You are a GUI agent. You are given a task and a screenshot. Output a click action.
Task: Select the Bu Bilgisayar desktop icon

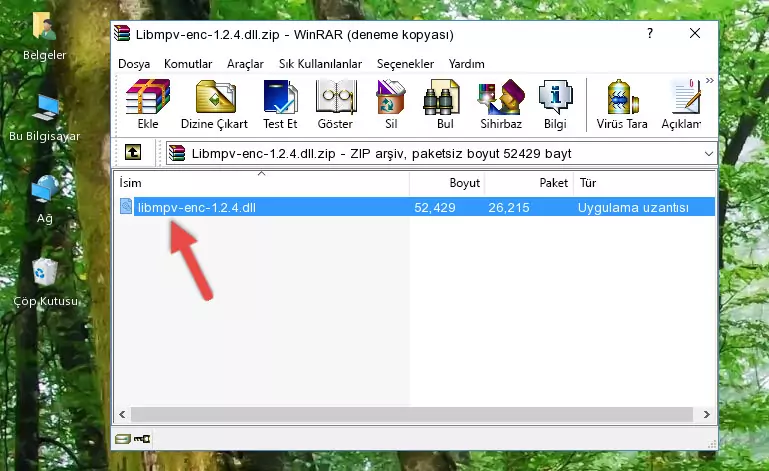click(45, 119)
